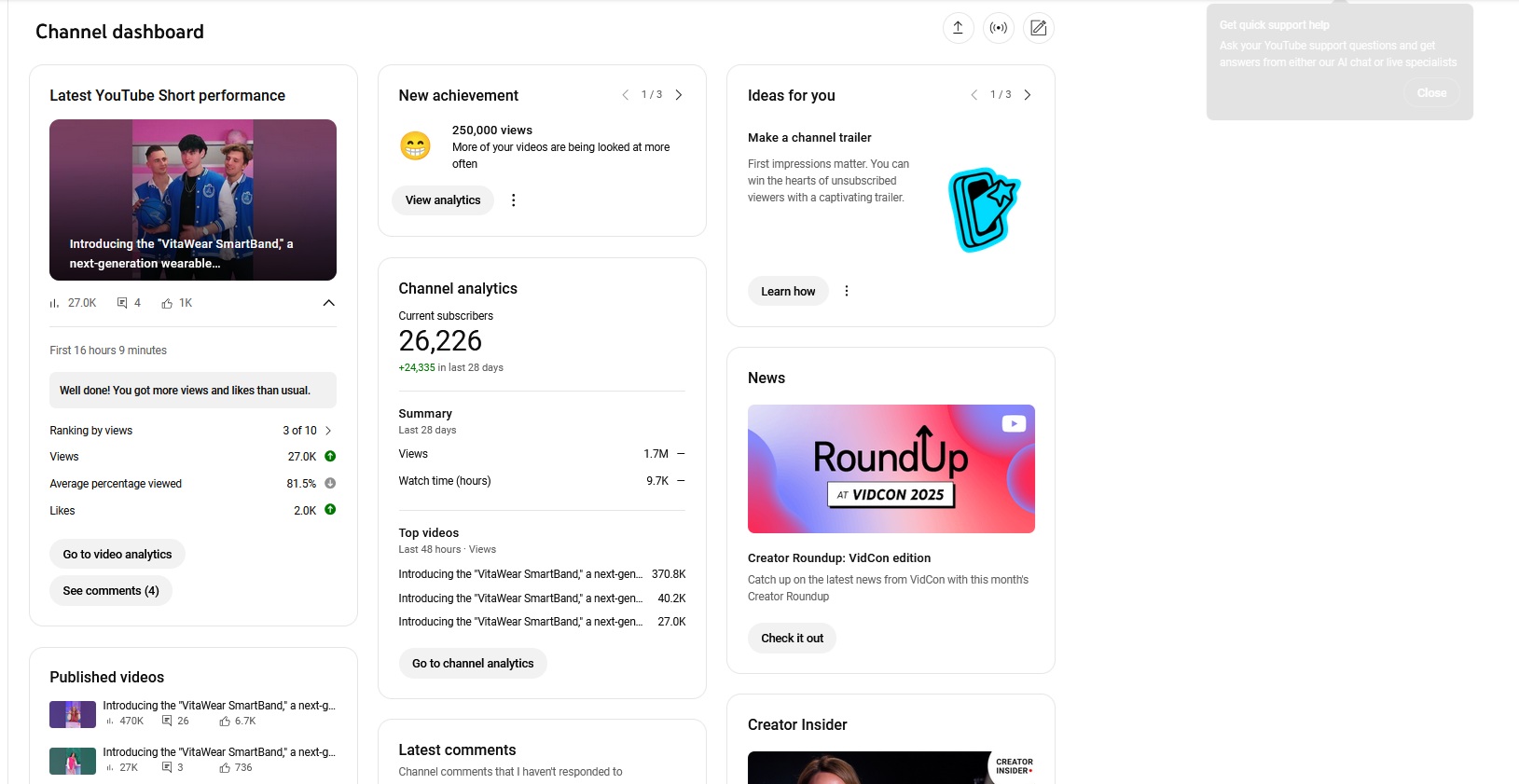The height and width of the screenshot is (784, 1519).
Task: Click the play icon on RoundUp news image
Action: [1014, 423]
